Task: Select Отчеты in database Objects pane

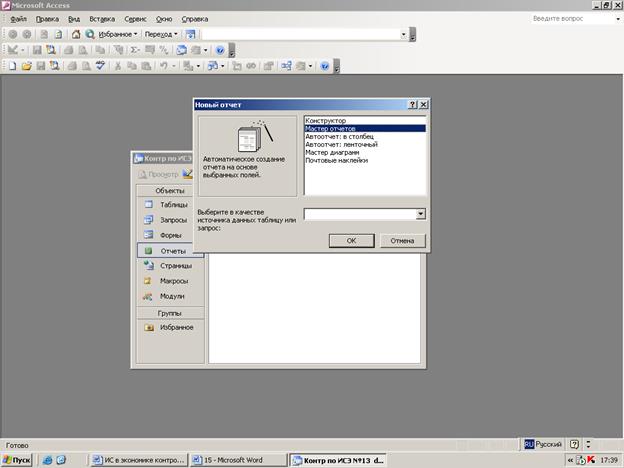Action: click(x=170, y=251)
